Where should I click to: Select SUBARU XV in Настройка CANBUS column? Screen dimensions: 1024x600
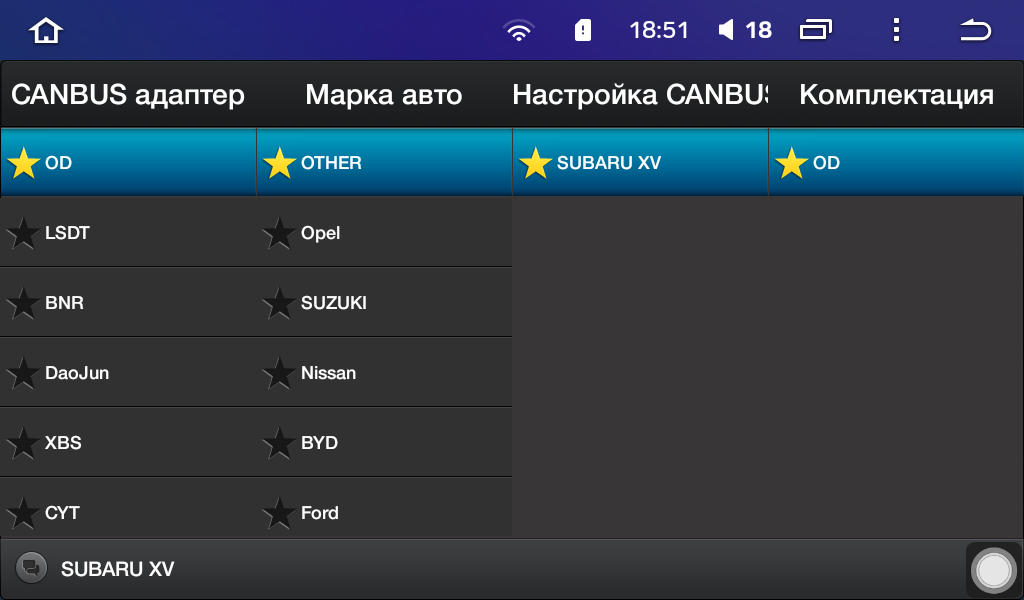640,163
